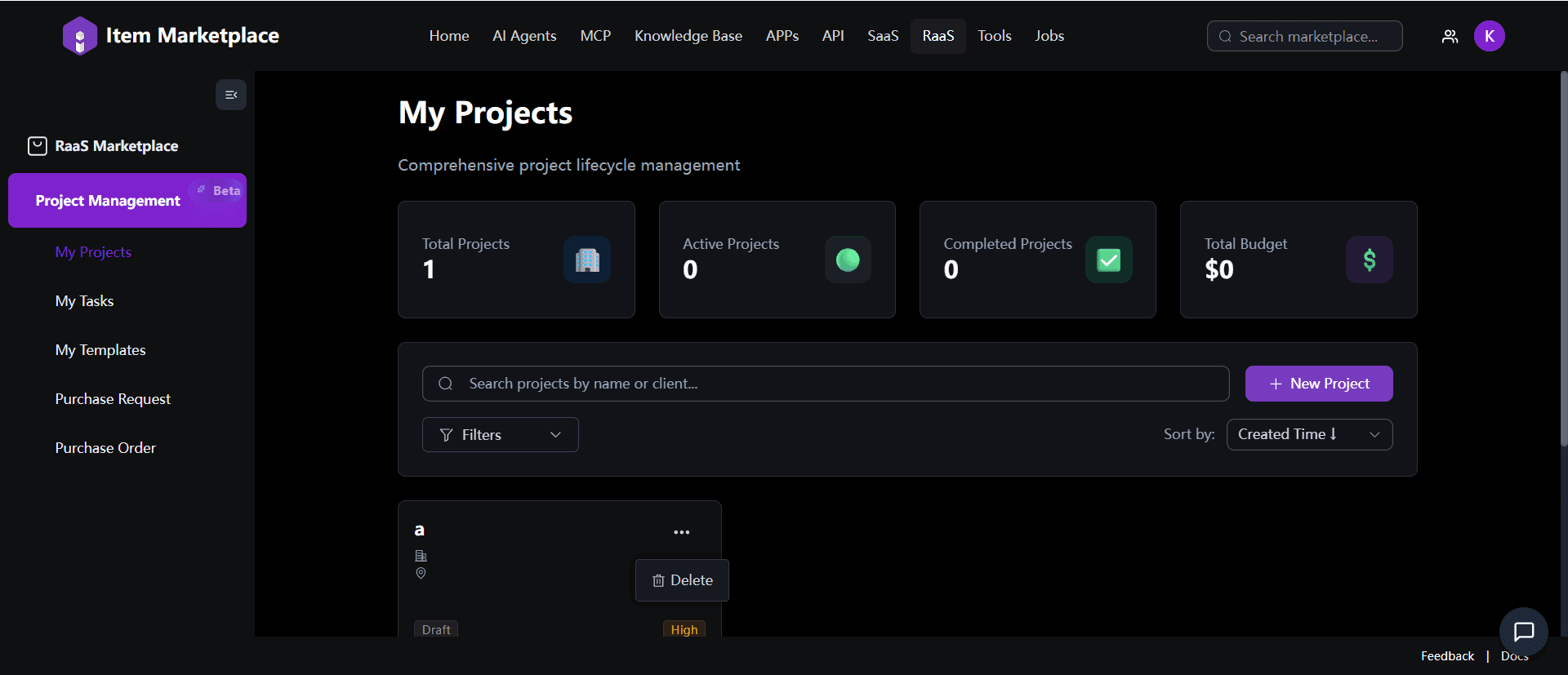Open AI Agents in top navigation

[524, 36]
